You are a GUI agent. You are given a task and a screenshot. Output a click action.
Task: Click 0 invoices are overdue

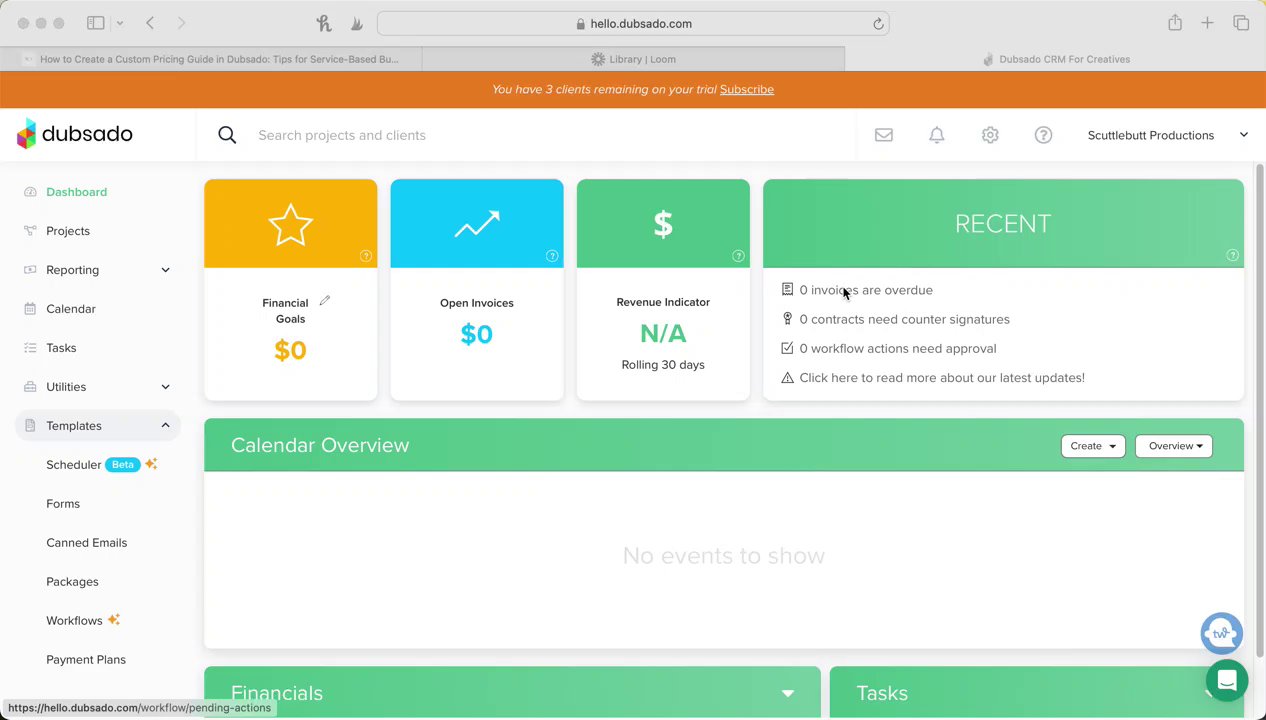[x=866, y=290]
